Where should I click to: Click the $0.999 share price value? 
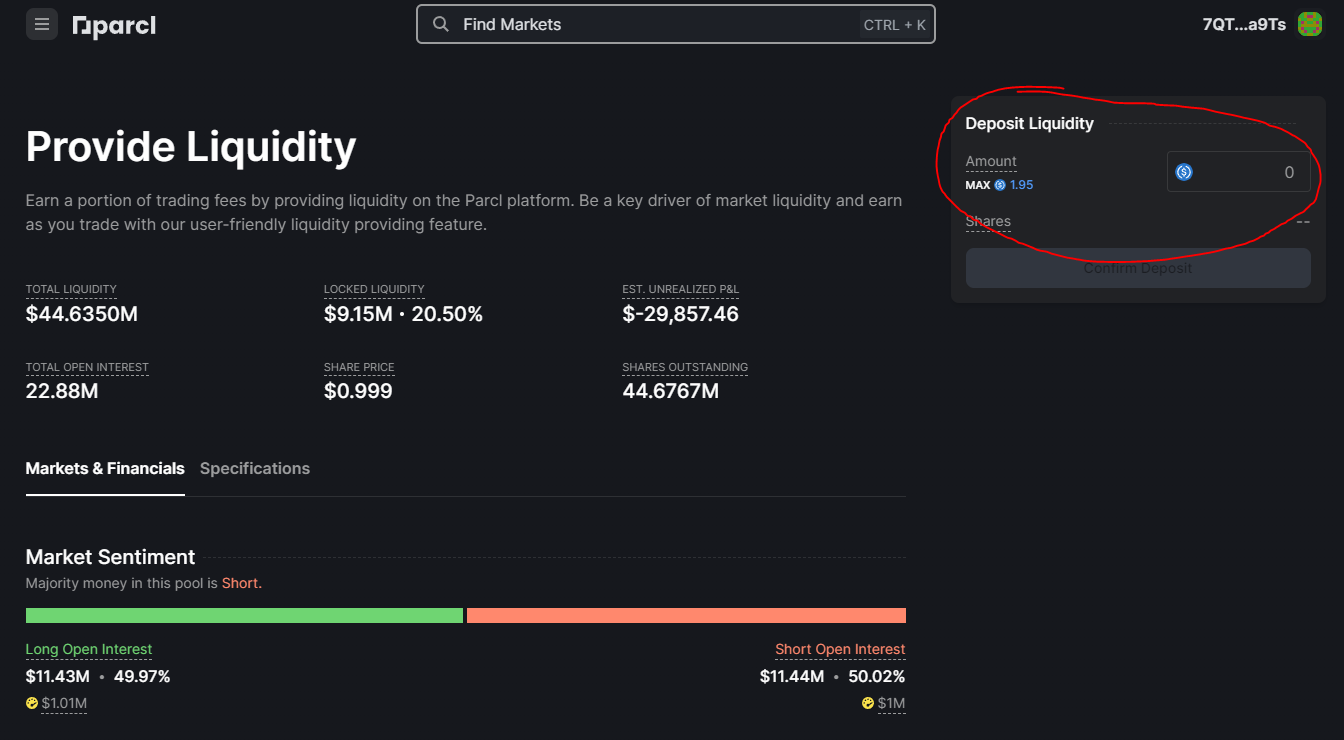tap(358, 391)
